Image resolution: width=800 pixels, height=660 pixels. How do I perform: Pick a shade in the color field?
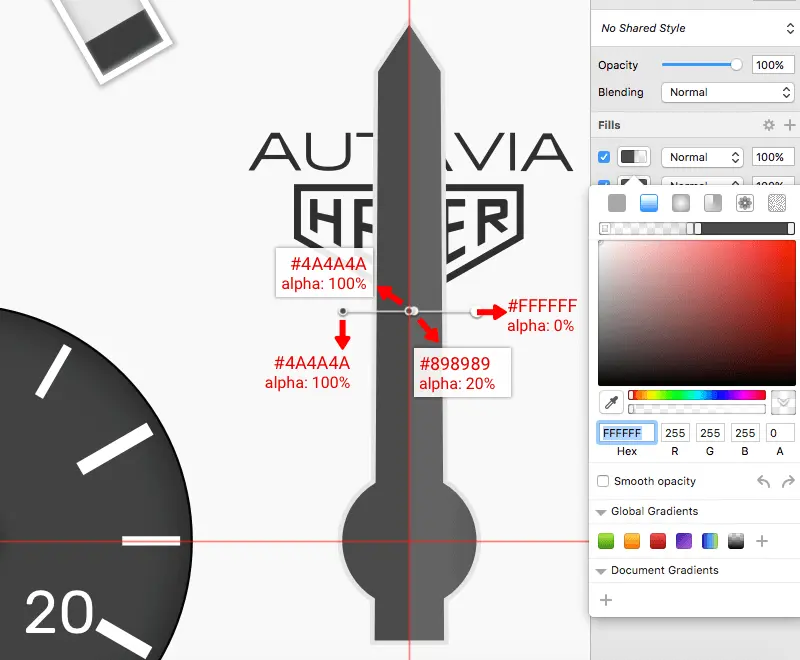tap(697, 313)
